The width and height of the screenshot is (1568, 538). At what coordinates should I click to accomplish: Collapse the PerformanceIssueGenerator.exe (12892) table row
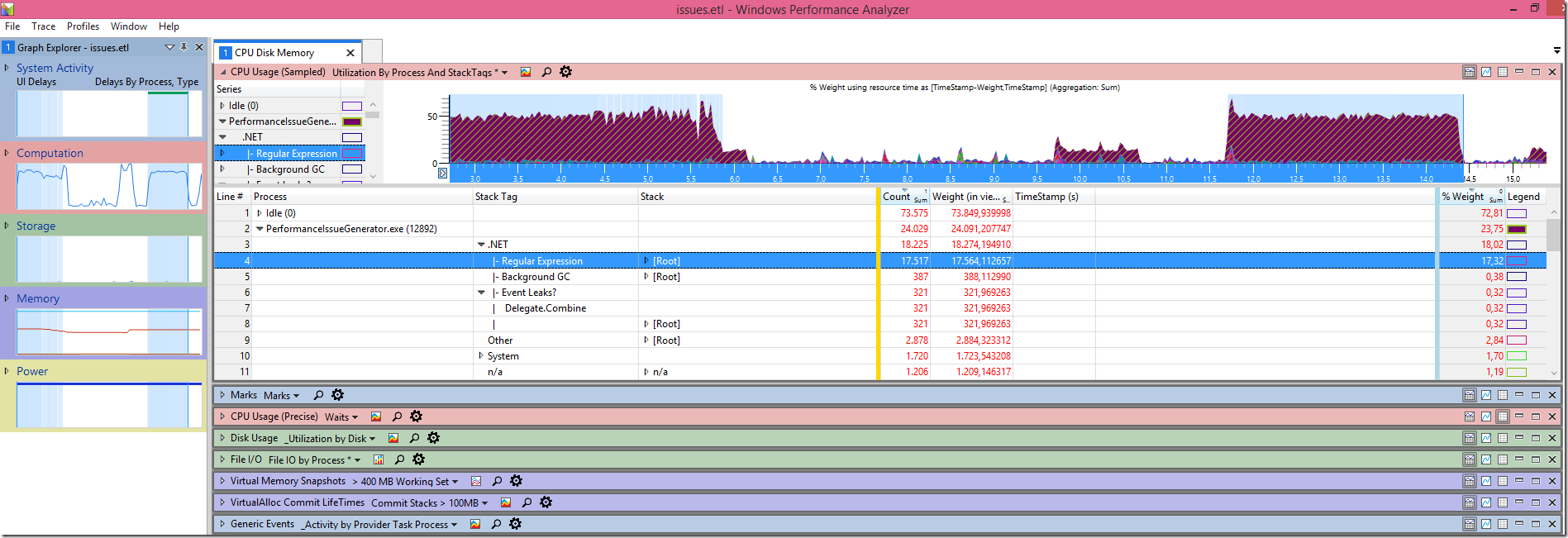coord(260,229)
